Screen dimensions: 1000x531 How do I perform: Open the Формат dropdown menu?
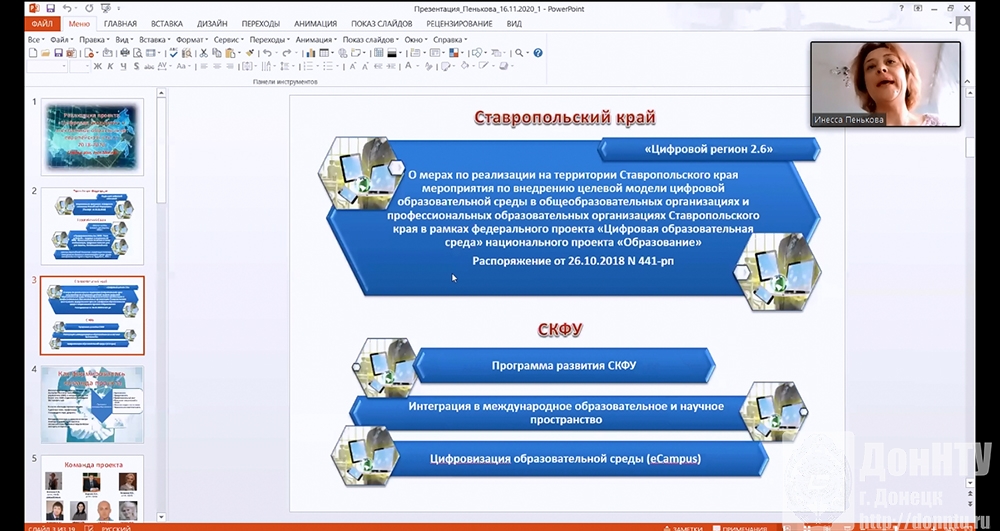(191, 40)
